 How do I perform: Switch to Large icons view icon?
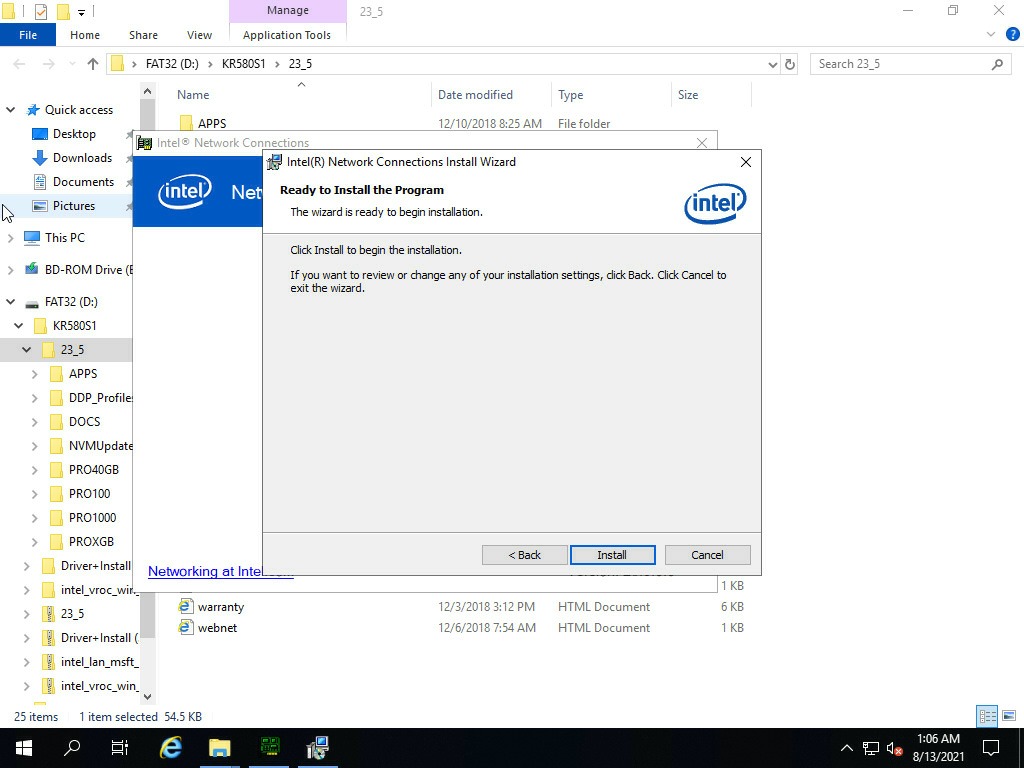pyautogui.click(x=1009, y=716)
